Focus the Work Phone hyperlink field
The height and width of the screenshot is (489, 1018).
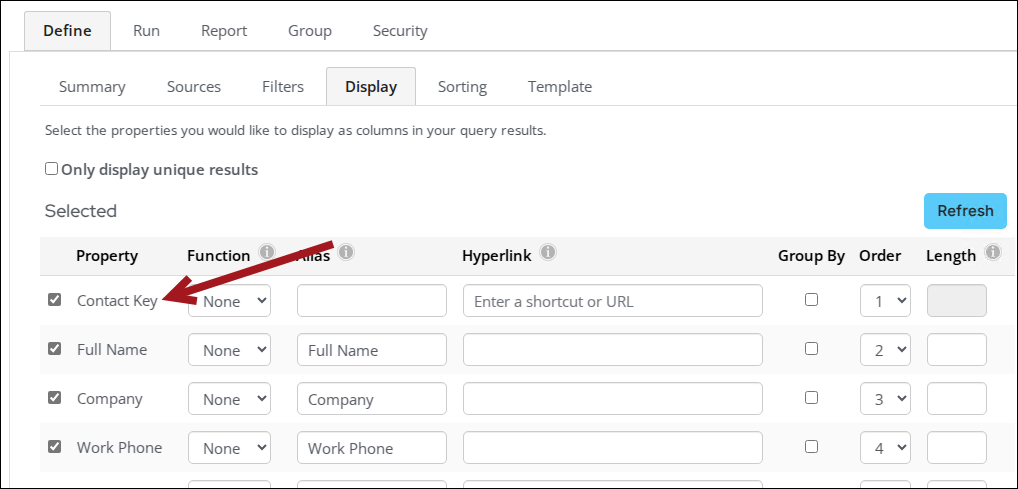click(x=613, y=447)
